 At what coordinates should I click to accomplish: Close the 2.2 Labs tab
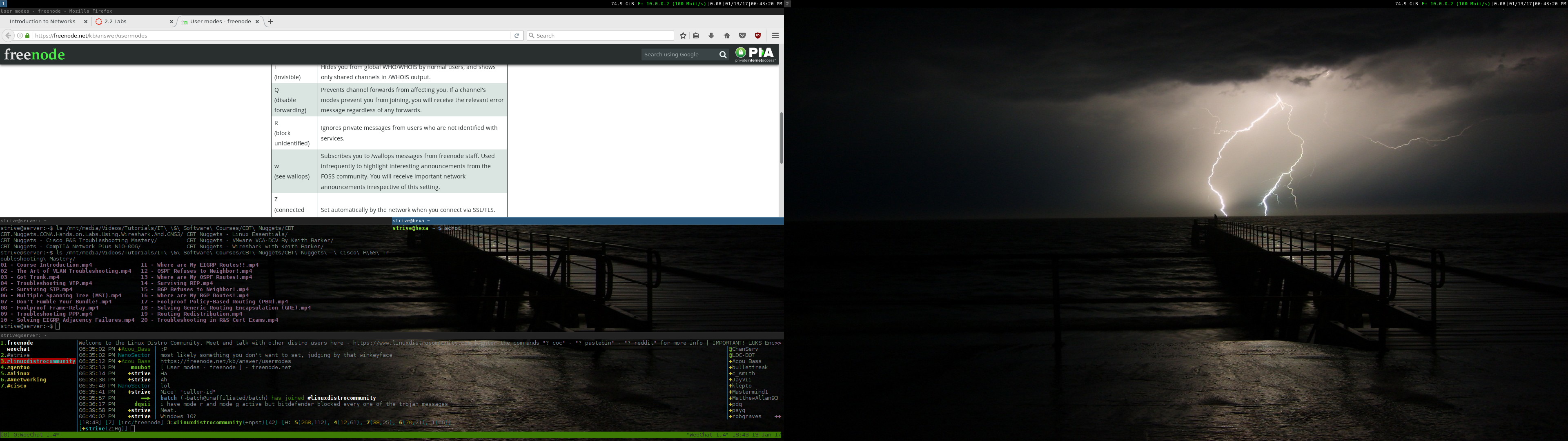[171, 21]
